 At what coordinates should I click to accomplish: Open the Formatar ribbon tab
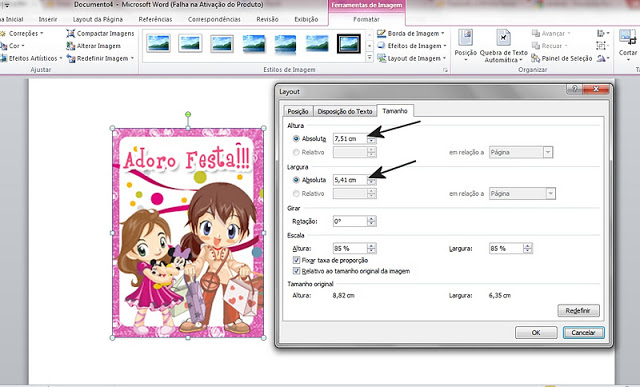[x=366, y=19]
